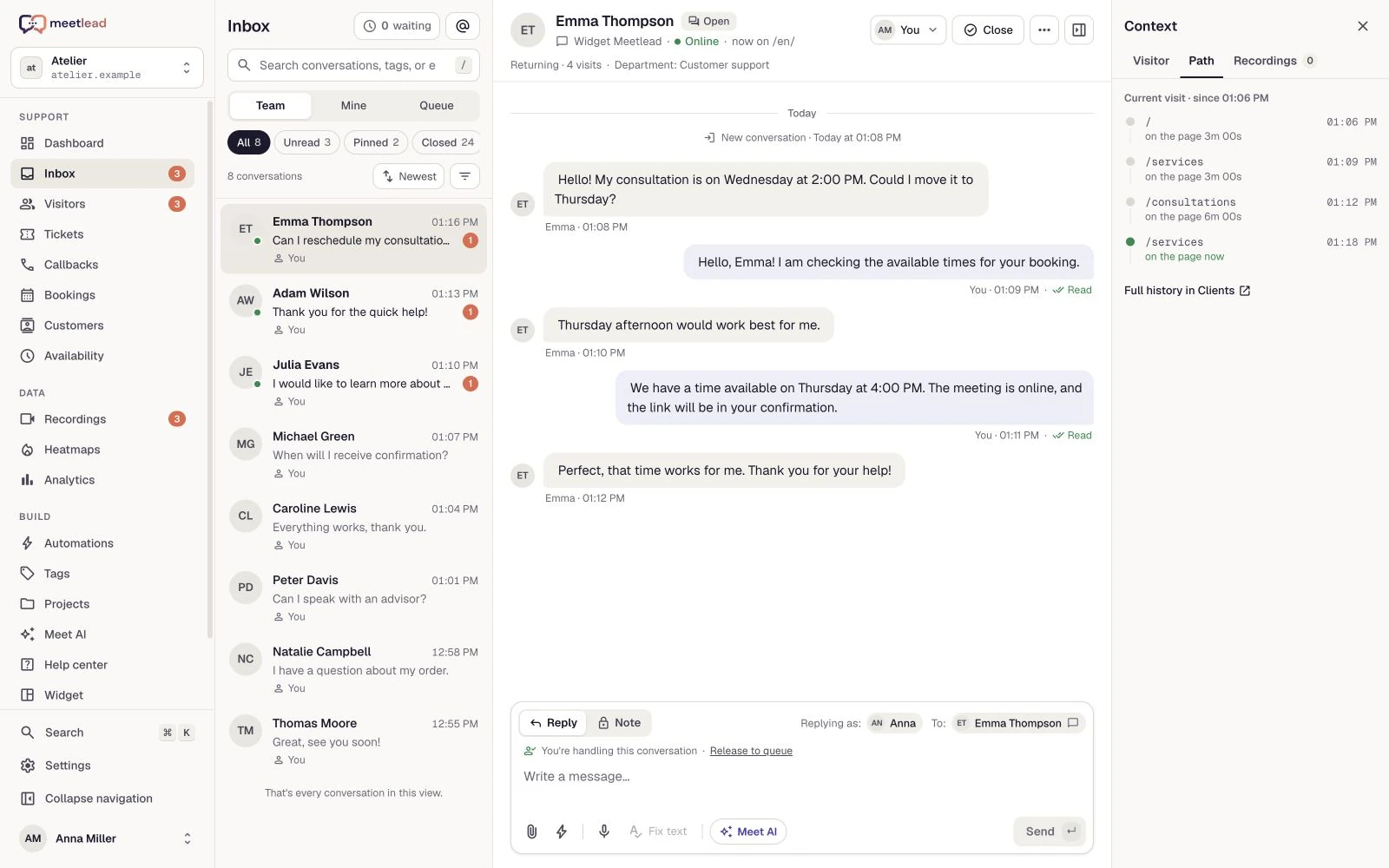1389x868 pixels.
Task: Select the Reply composer mode
Action: click(553, 723)
